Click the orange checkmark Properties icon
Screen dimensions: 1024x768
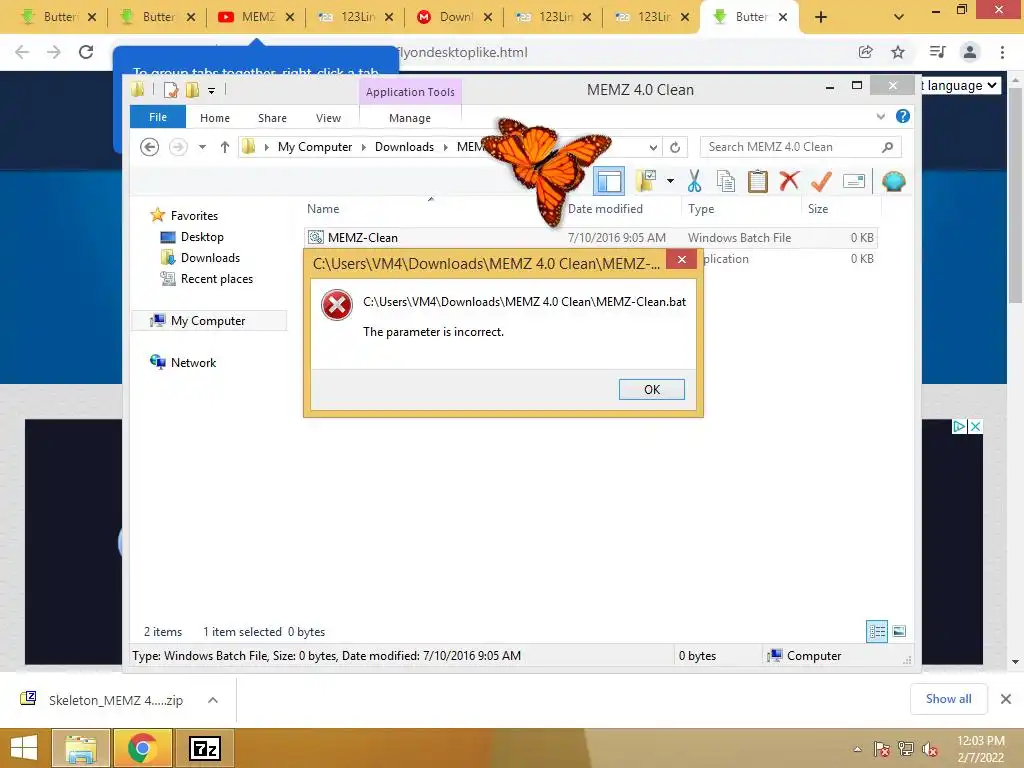pyautogui.click(x=821, y=181)
